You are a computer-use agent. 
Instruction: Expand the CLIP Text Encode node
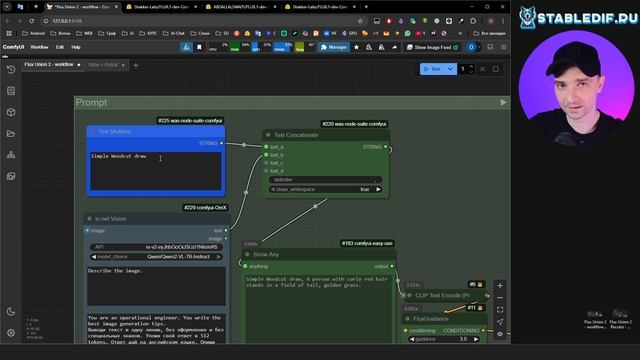pyautogui.click(x=409, y=295)
